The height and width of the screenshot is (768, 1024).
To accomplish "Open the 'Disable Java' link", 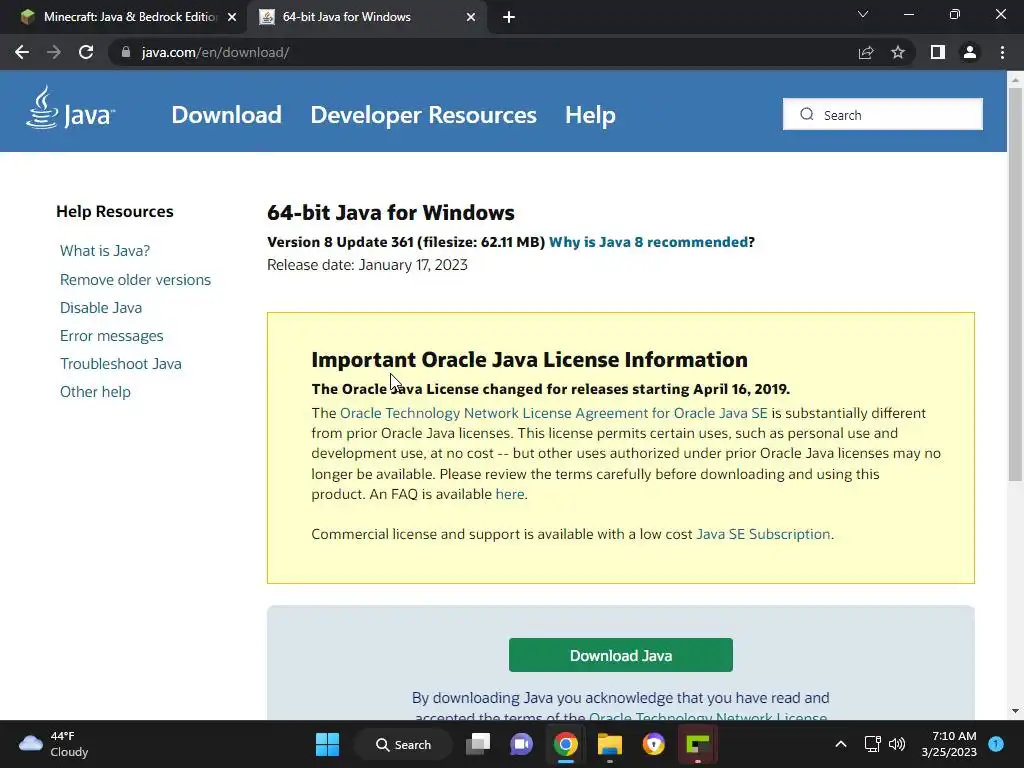I will tap(101, 308).
